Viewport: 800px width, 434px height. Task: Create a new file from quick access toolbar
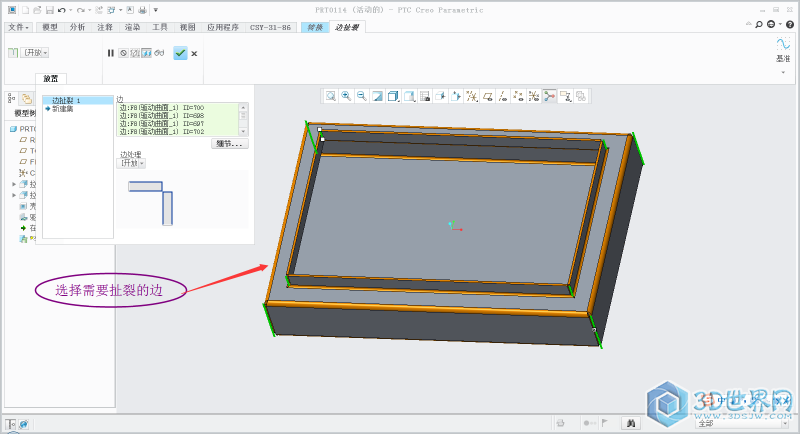(26, 10)
